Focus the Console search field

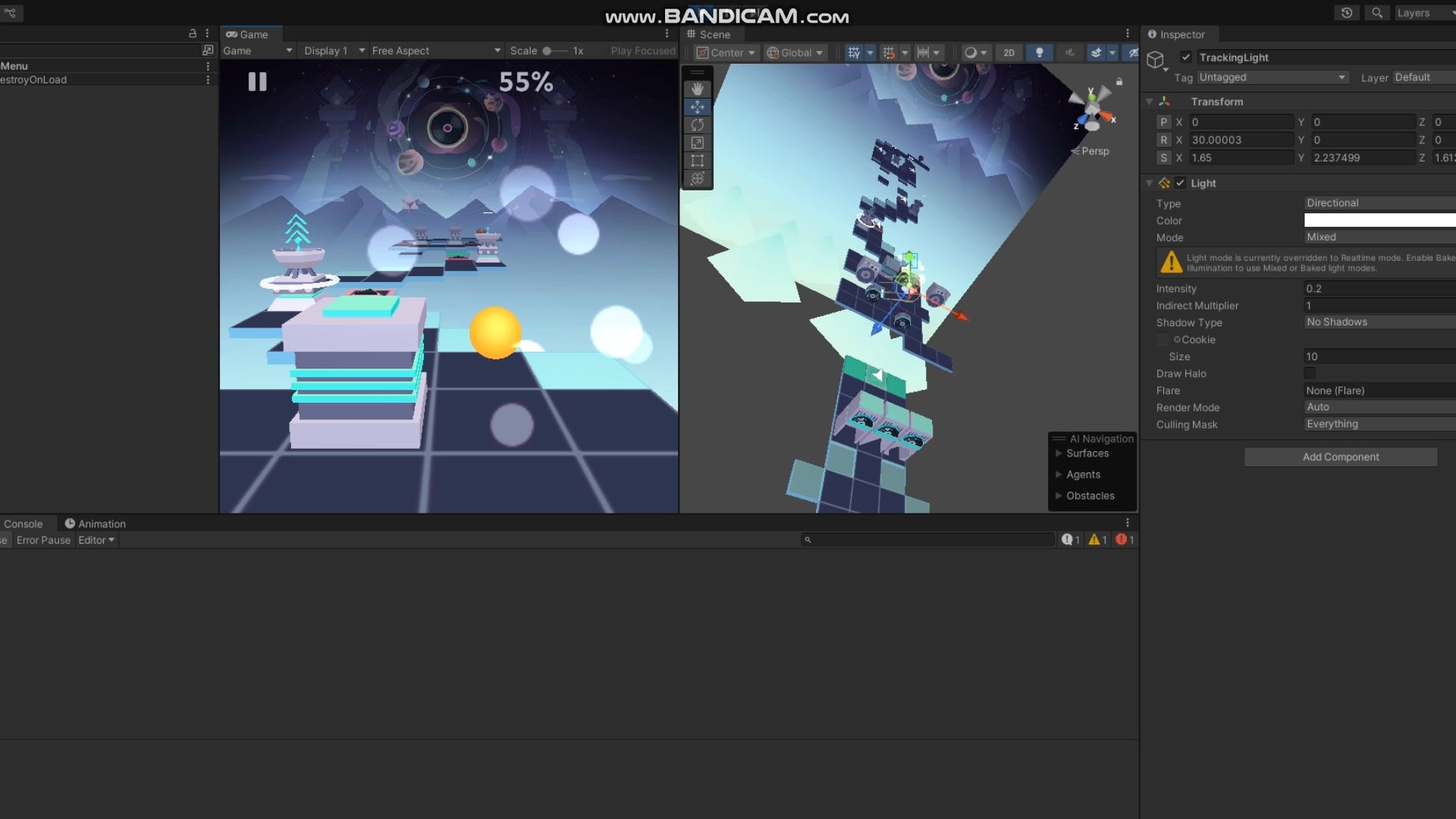928,540
